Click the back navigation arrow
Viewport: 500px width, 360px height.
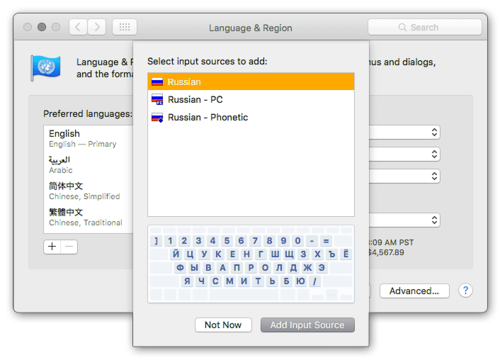coord(78,27)
